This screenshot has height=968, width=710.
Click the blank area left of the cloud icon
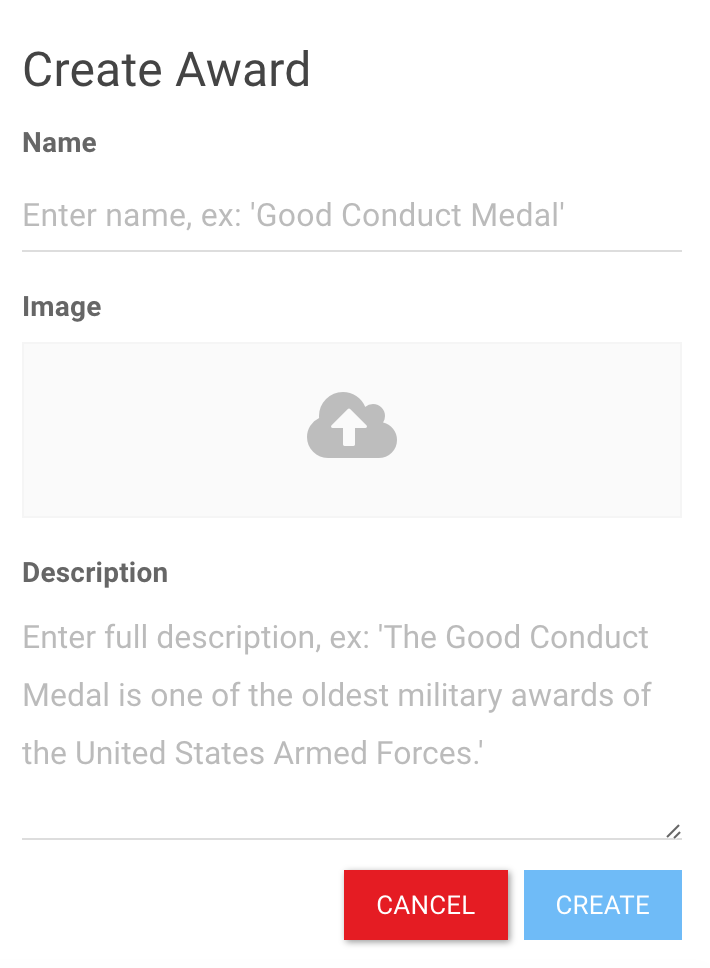160,430
